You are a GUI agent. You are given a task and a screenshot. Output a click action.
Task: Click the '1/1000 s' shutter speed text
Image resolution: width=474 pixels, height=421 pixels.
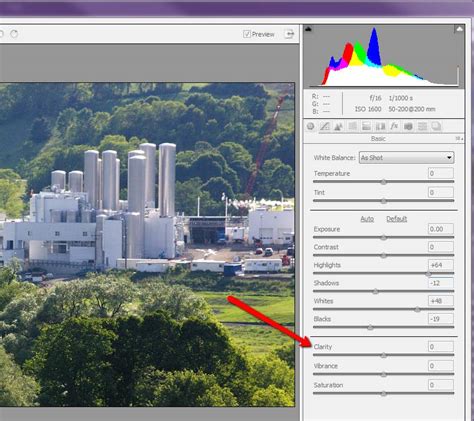(401, 98)
